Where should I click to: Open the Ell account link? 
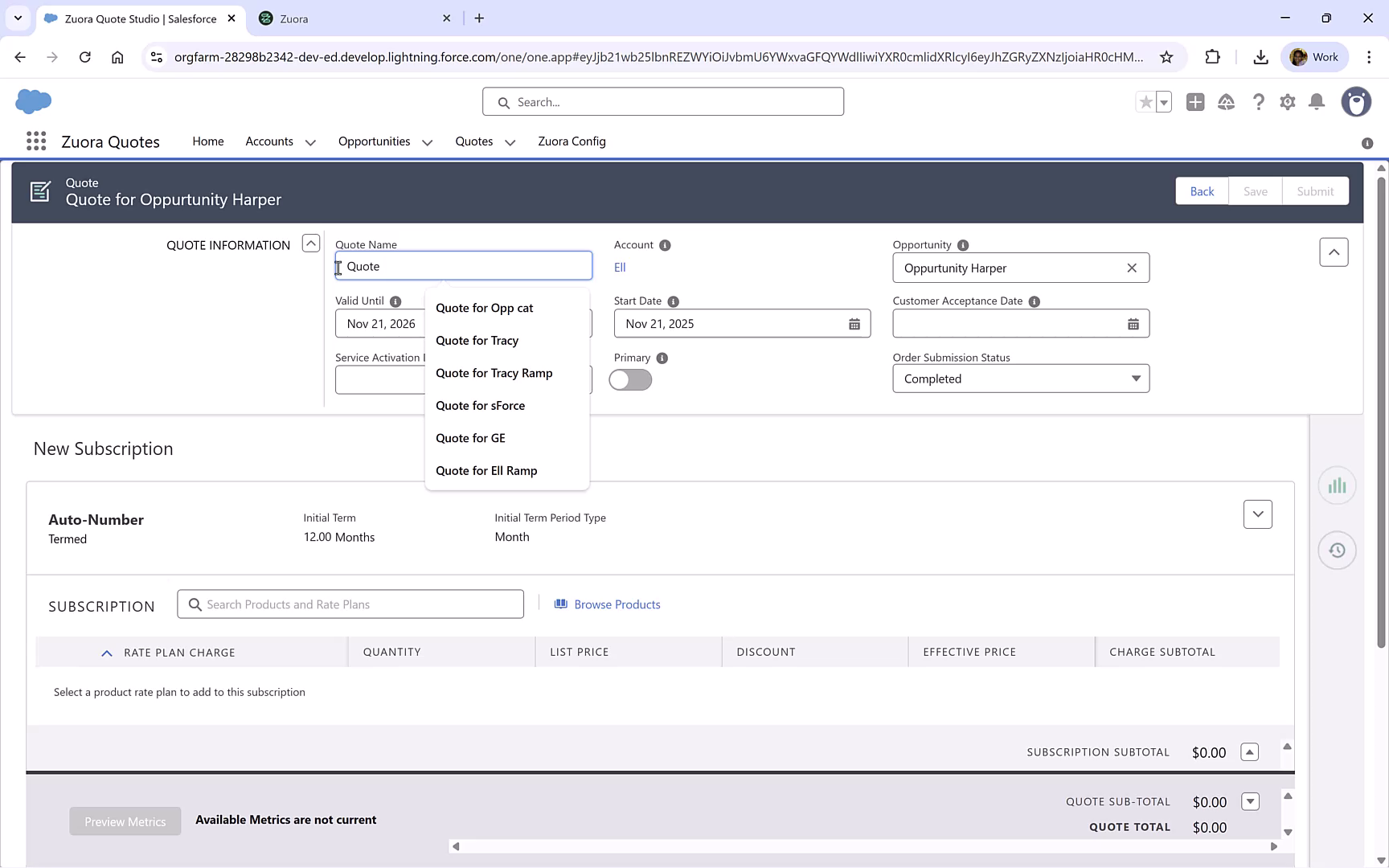coord(619,267)
